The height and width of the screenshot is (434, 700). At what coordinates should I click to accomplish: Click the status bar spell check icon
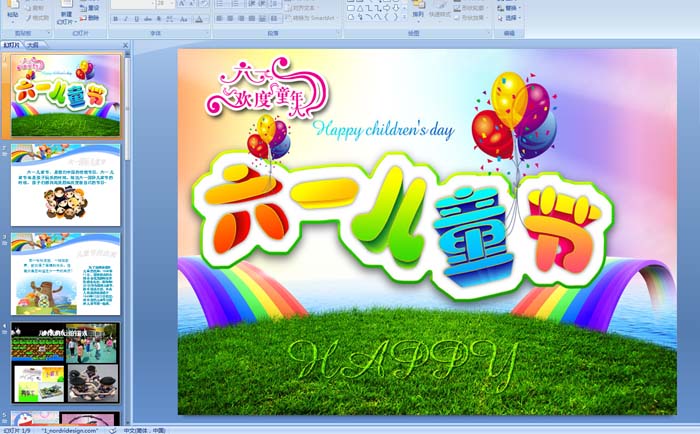point(113,430)
